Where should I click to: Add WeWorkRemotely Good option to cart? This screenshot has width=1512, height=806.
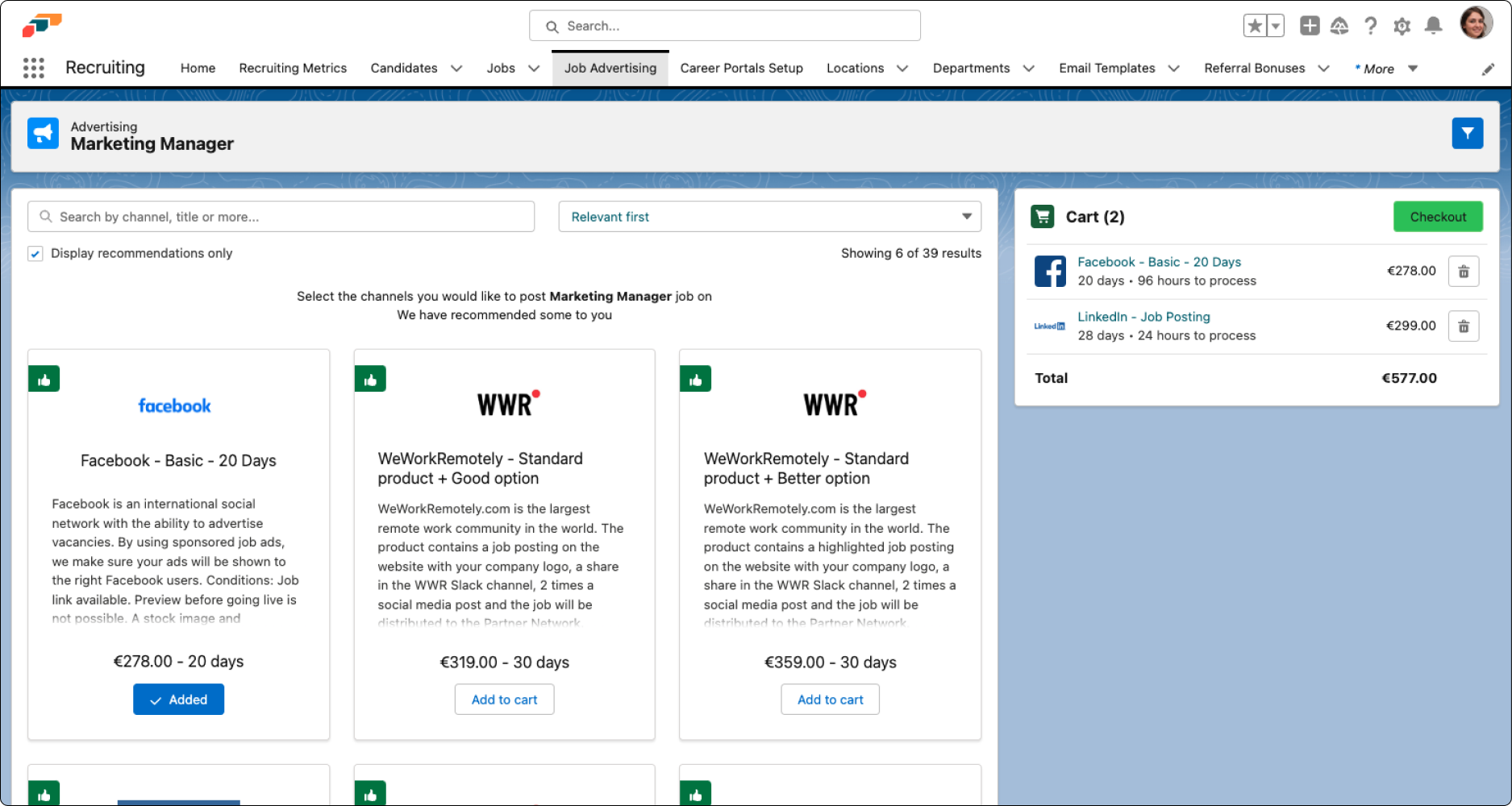(x=504, y=699)
